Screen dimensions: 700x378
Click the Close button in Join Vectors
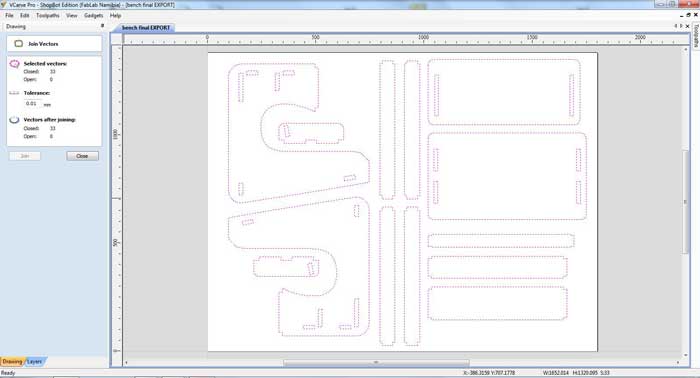pos(82,156)
